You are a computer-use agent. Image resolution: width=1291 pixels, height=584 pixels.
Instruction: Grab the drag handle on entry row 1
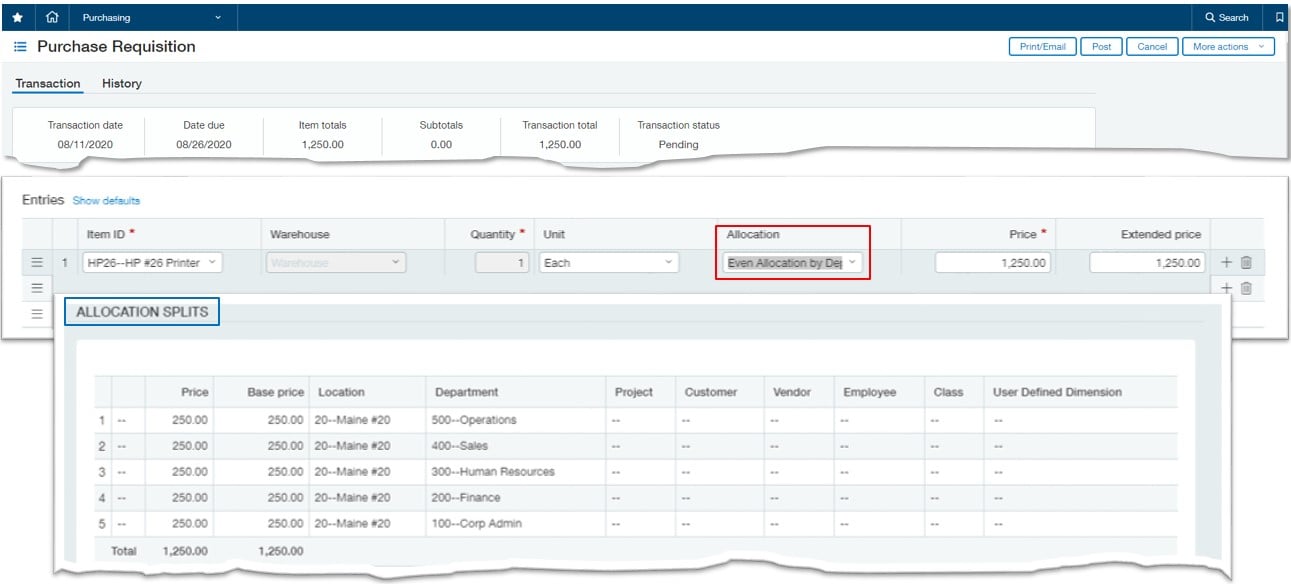(37, 262)
